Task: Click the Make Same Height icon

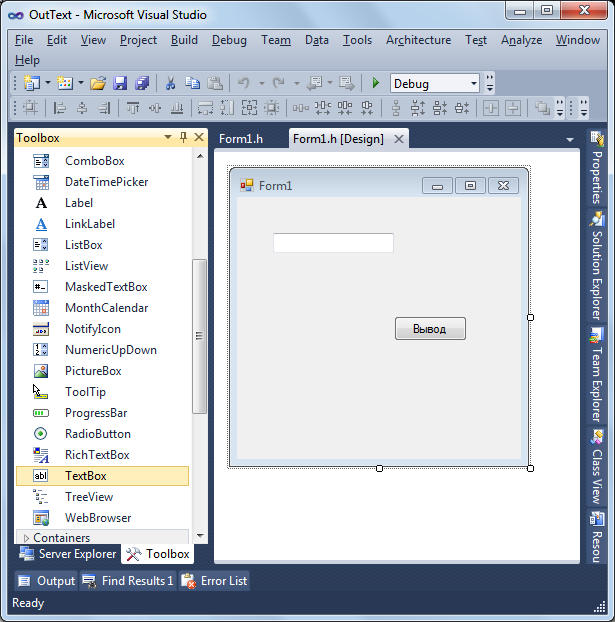Action: [227, 108]
